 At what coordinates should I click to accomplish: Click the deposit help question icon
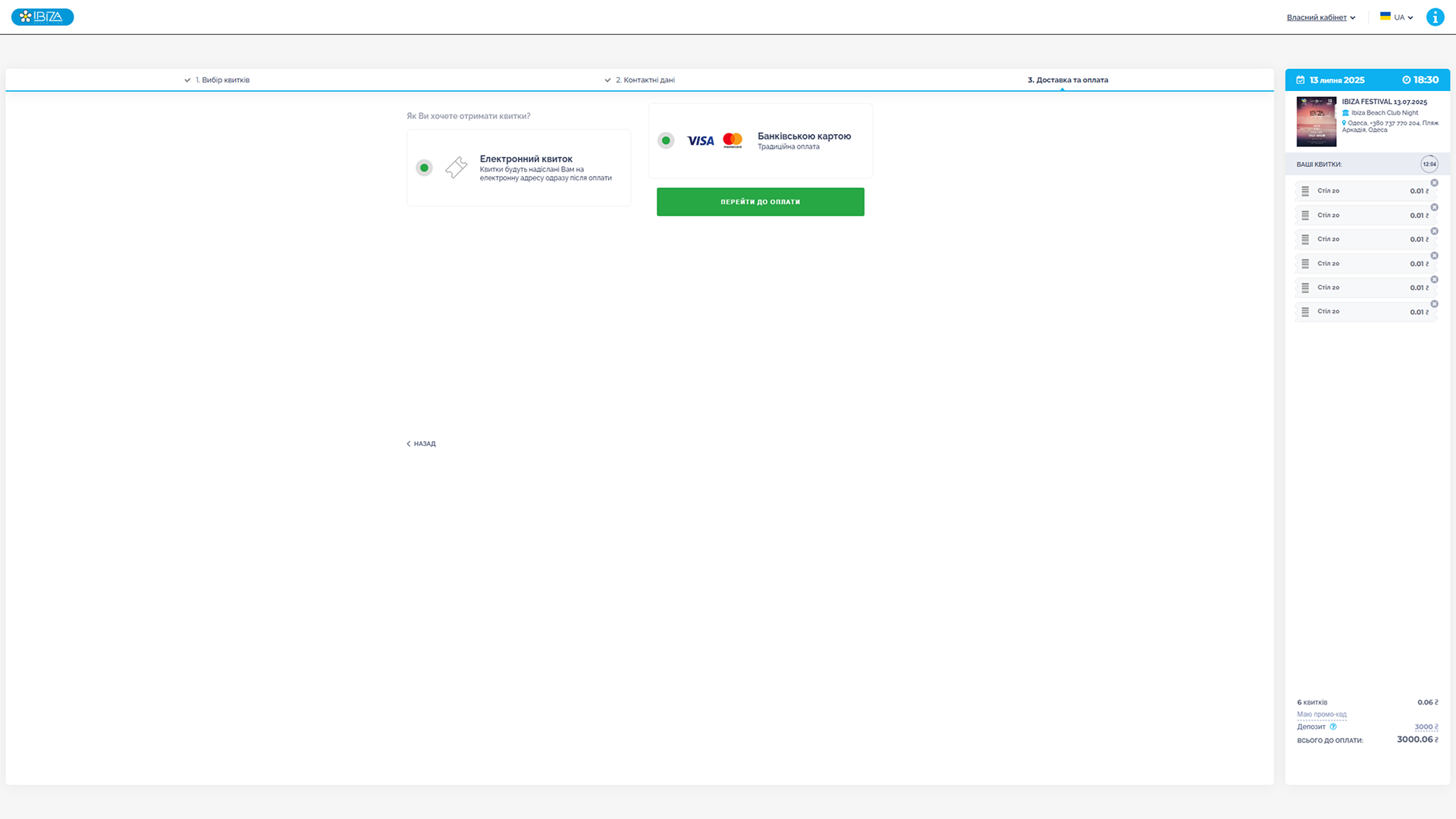[x=1333, y=726]
